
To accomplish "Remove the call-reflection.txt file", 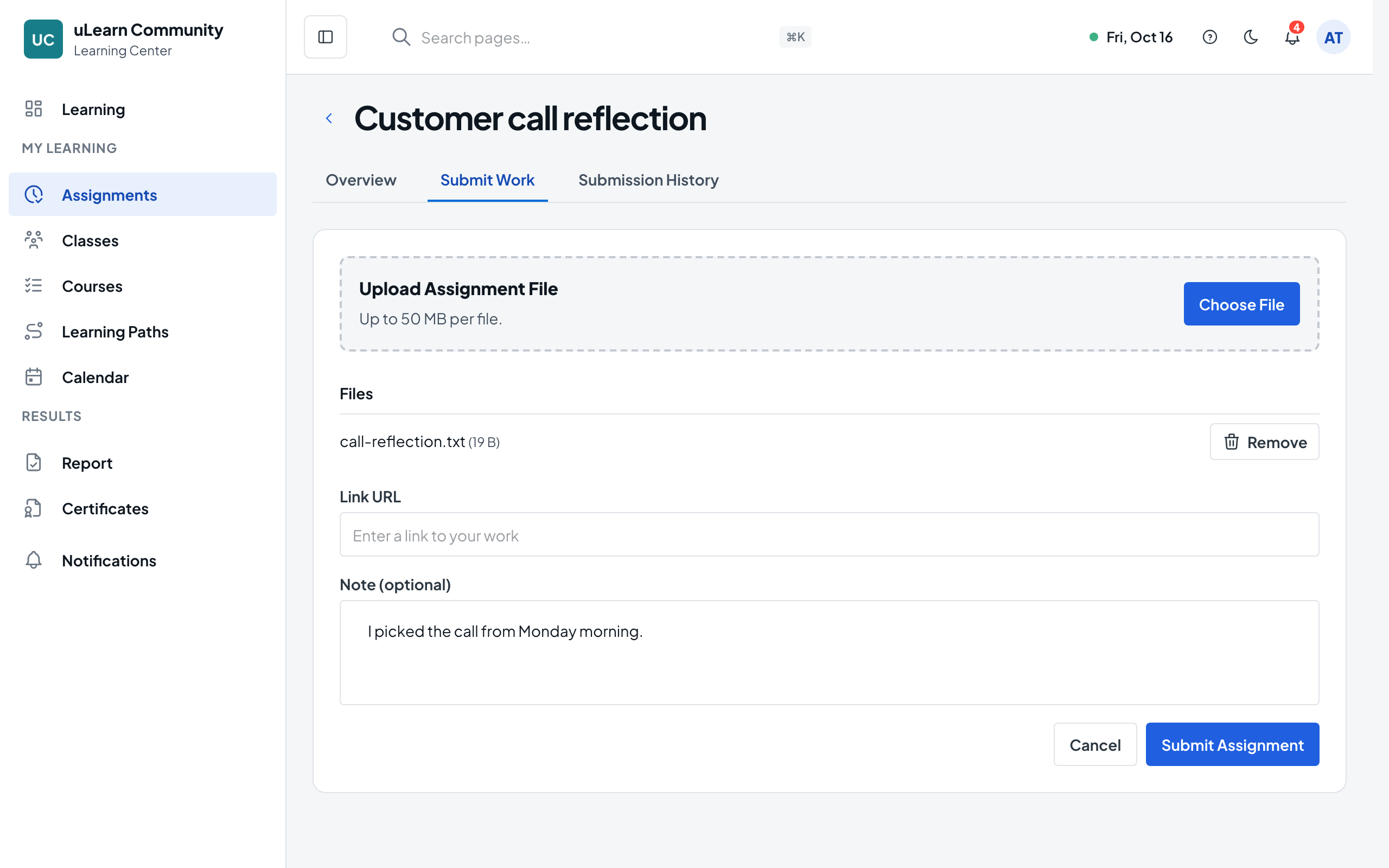I will pos(1264,442).
